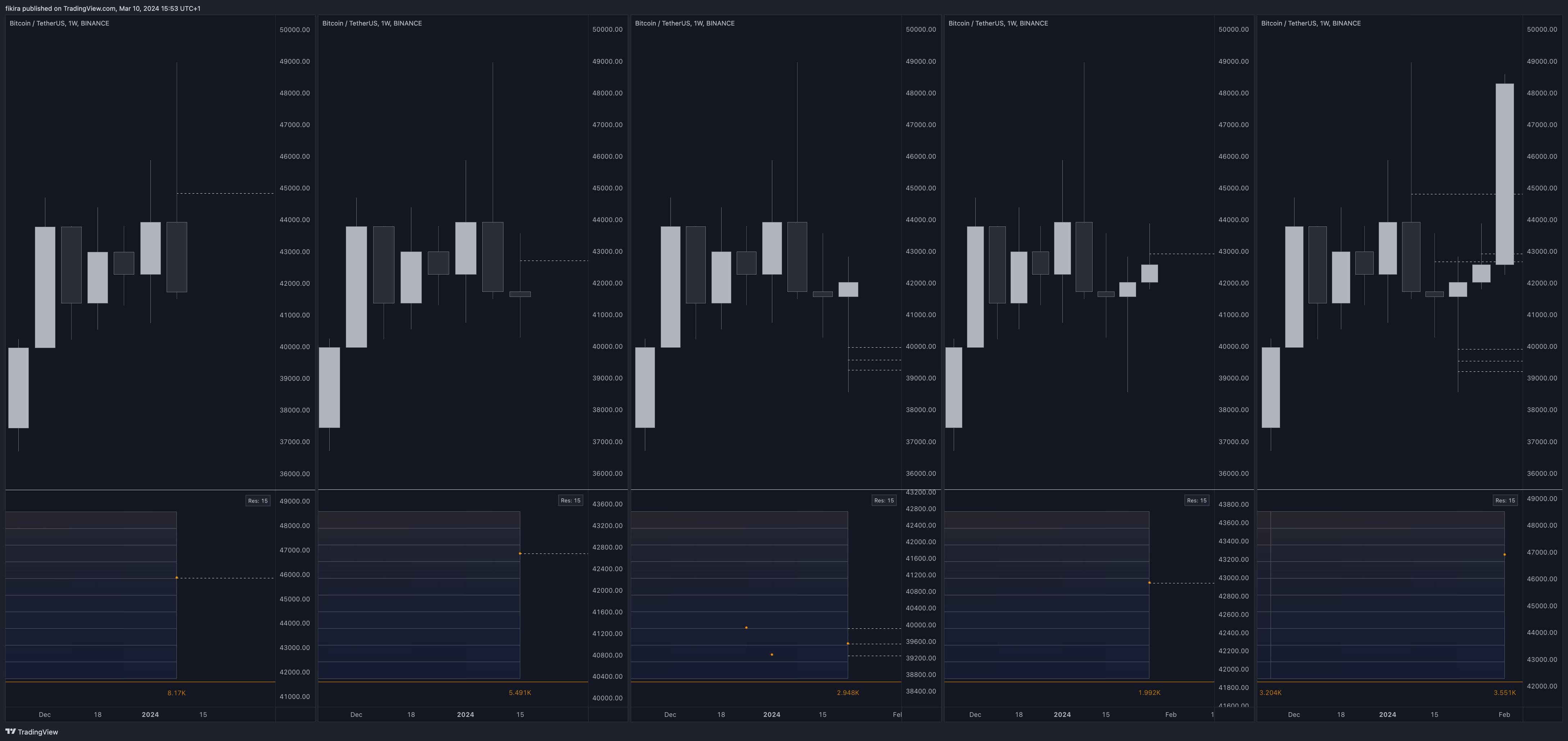Click the 5.491K volume label

520,693
